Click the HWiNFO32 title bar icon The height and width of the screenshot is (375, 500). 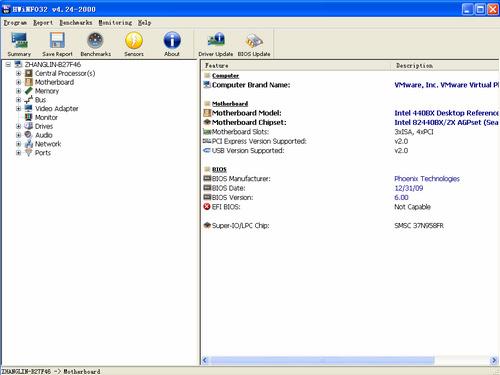(x=6, y=9)
